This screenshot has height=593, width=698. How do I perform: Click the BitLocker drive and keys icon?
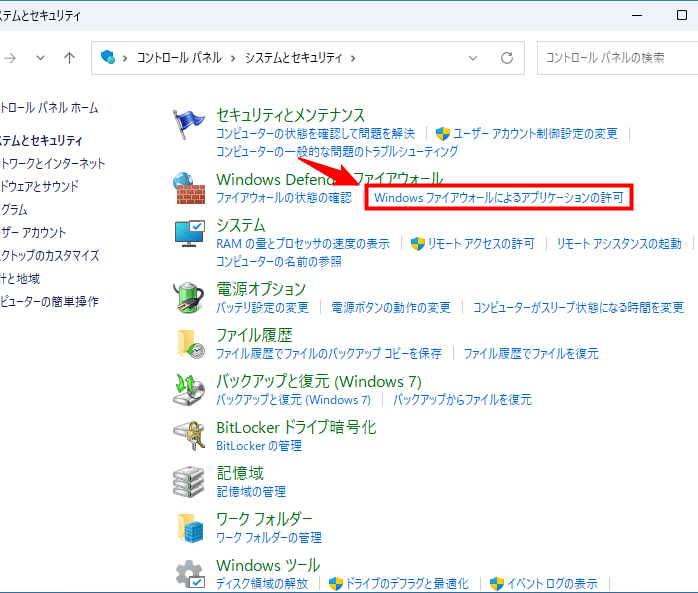(x=189, y=435)
